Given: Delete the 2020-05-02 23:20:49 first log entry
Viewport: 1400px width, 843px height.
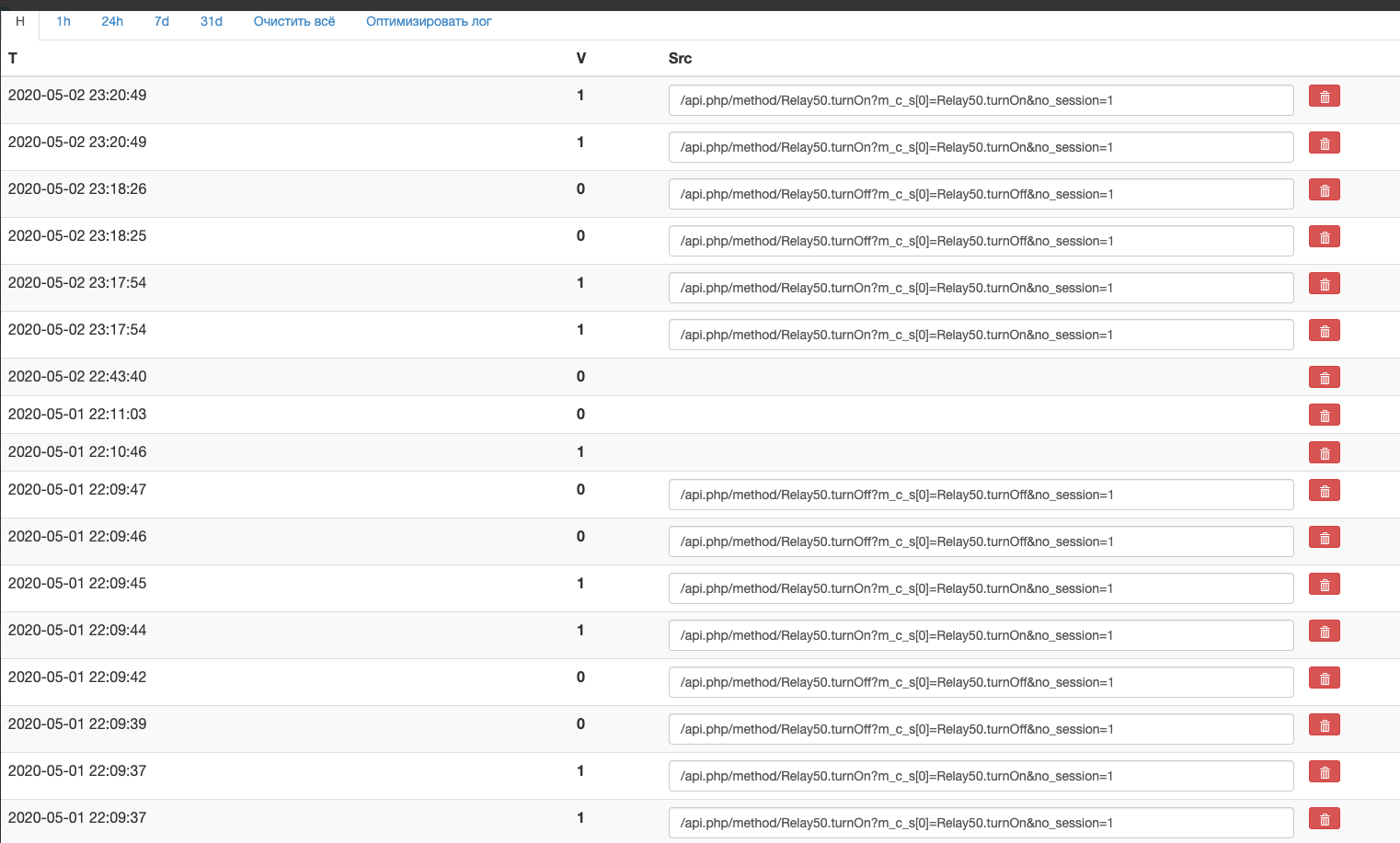Looking at the screenshot, I should point(1324,97).
